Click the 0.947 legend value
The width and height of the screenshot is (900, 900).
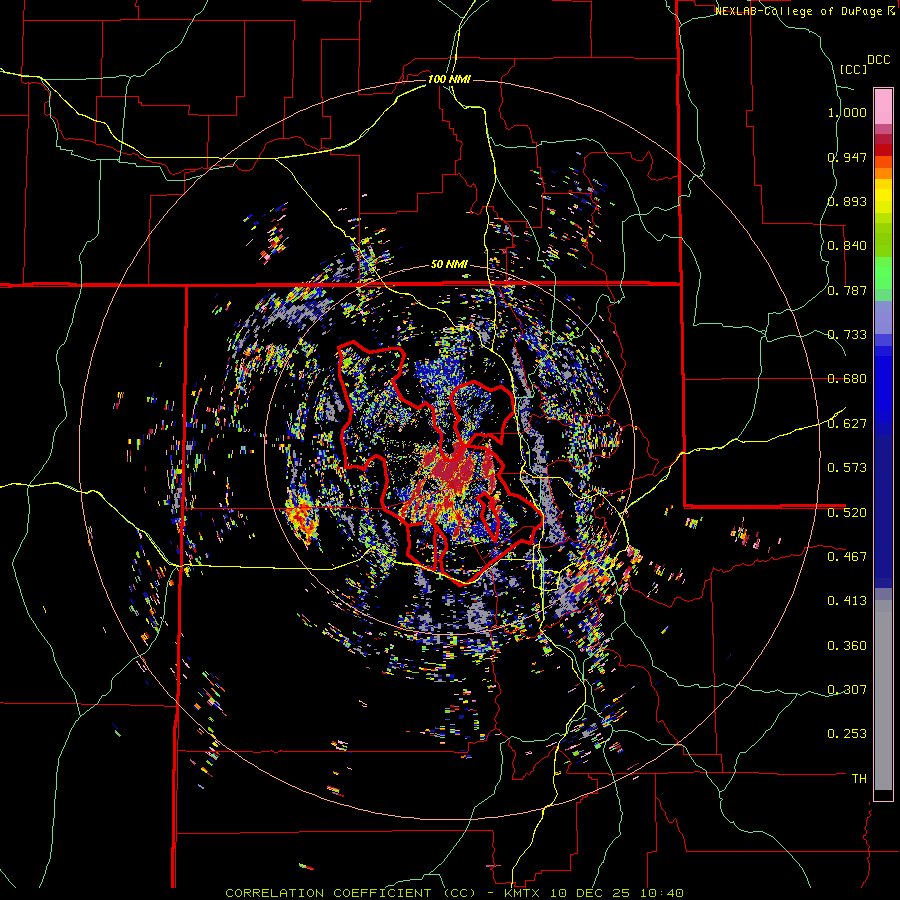tap(847, 157)
